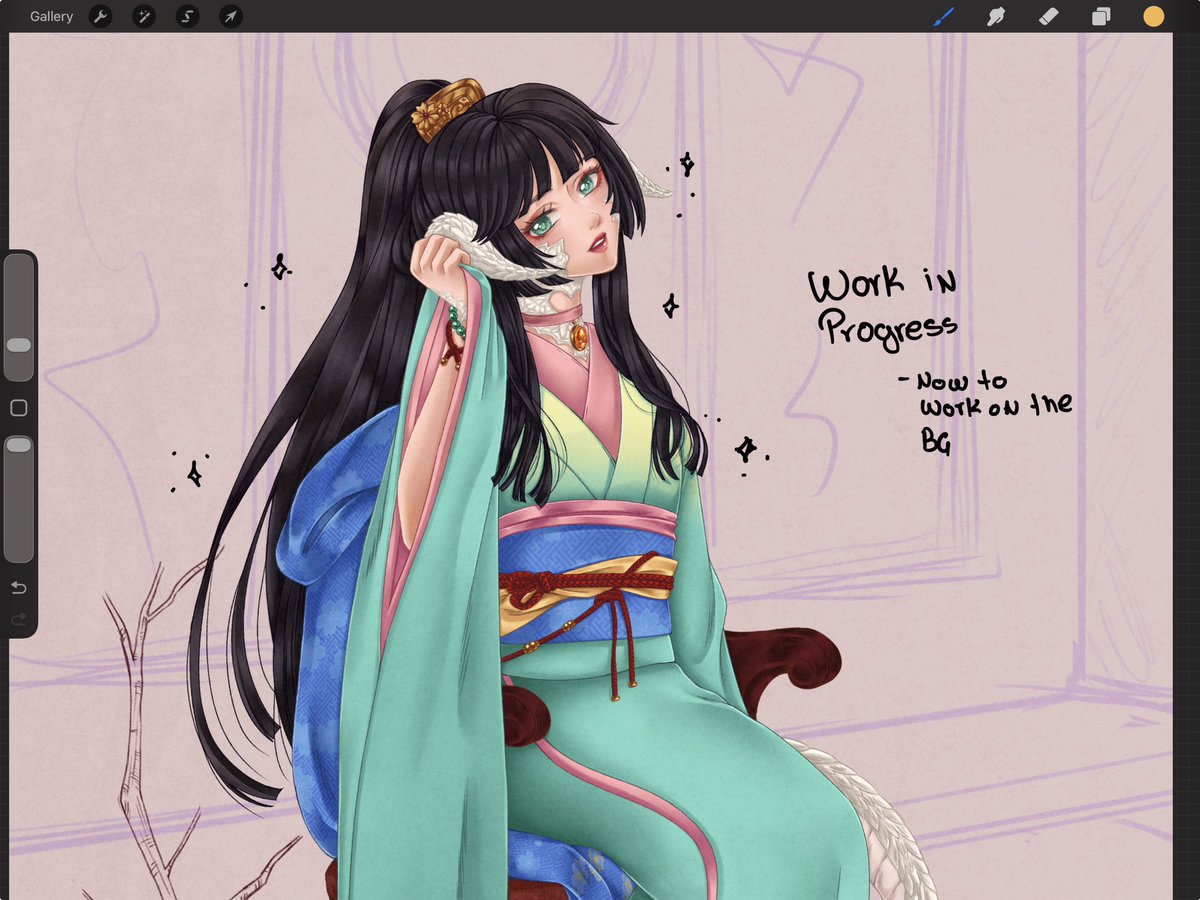This screenshot has width=1200, height=900.
Task: Adjust the brush opacity slider handle
Action: tap(19, 444)
